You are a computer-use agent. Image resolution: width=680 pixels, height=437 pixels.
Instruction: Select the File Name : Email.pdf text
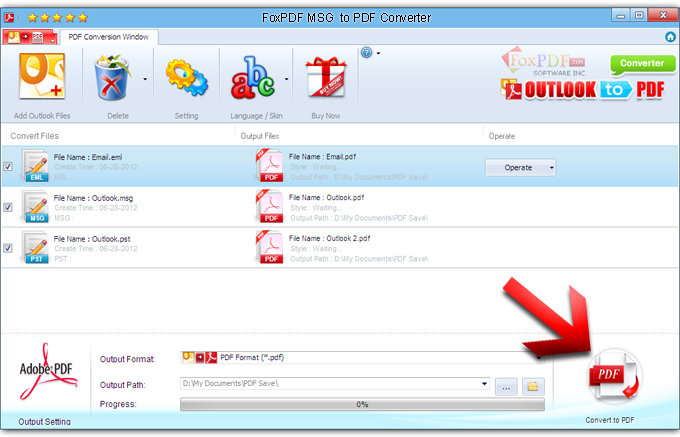click(322, 157)
